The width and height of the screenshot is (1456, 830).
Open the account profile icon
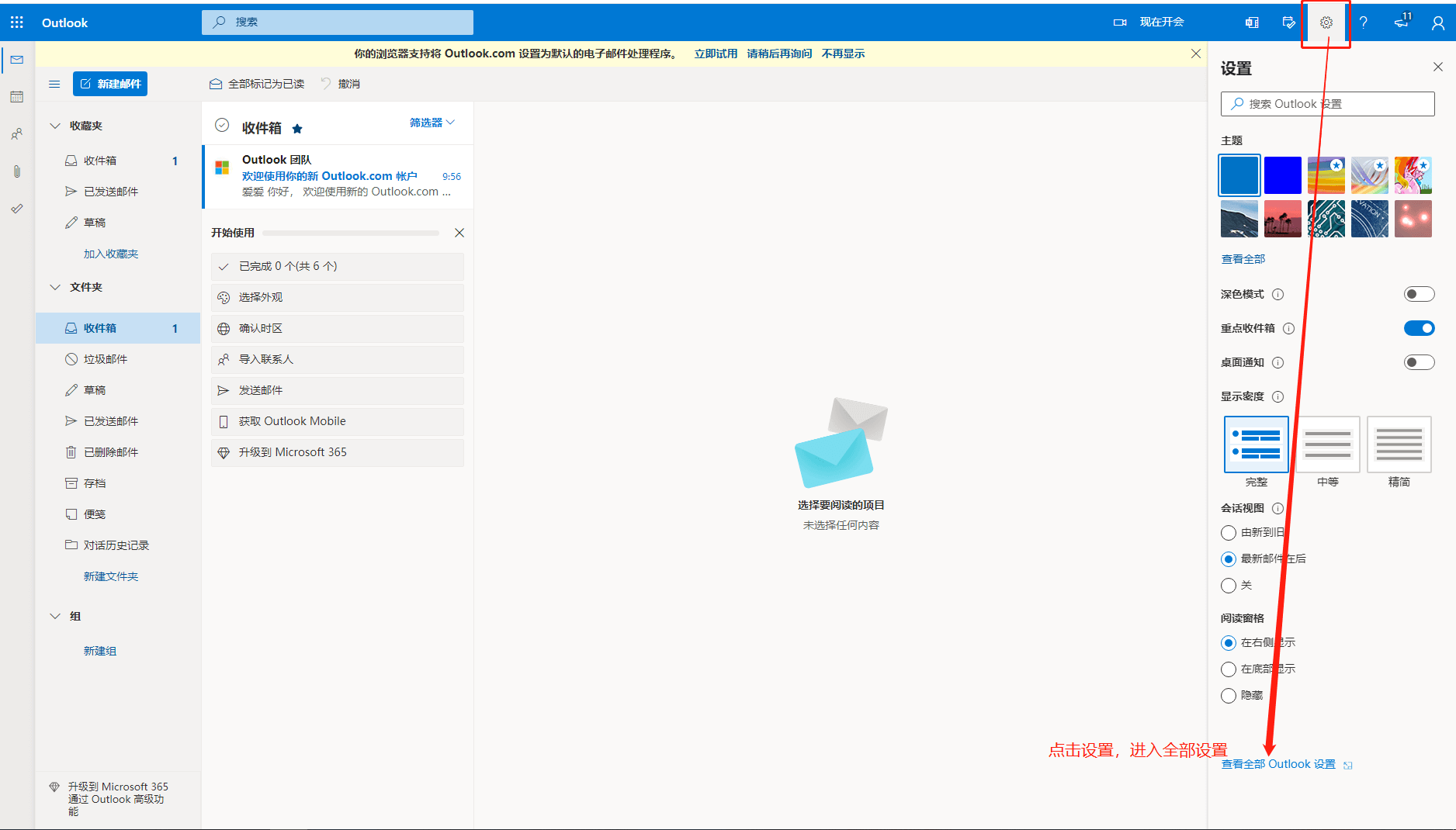tap(1438, 22)
